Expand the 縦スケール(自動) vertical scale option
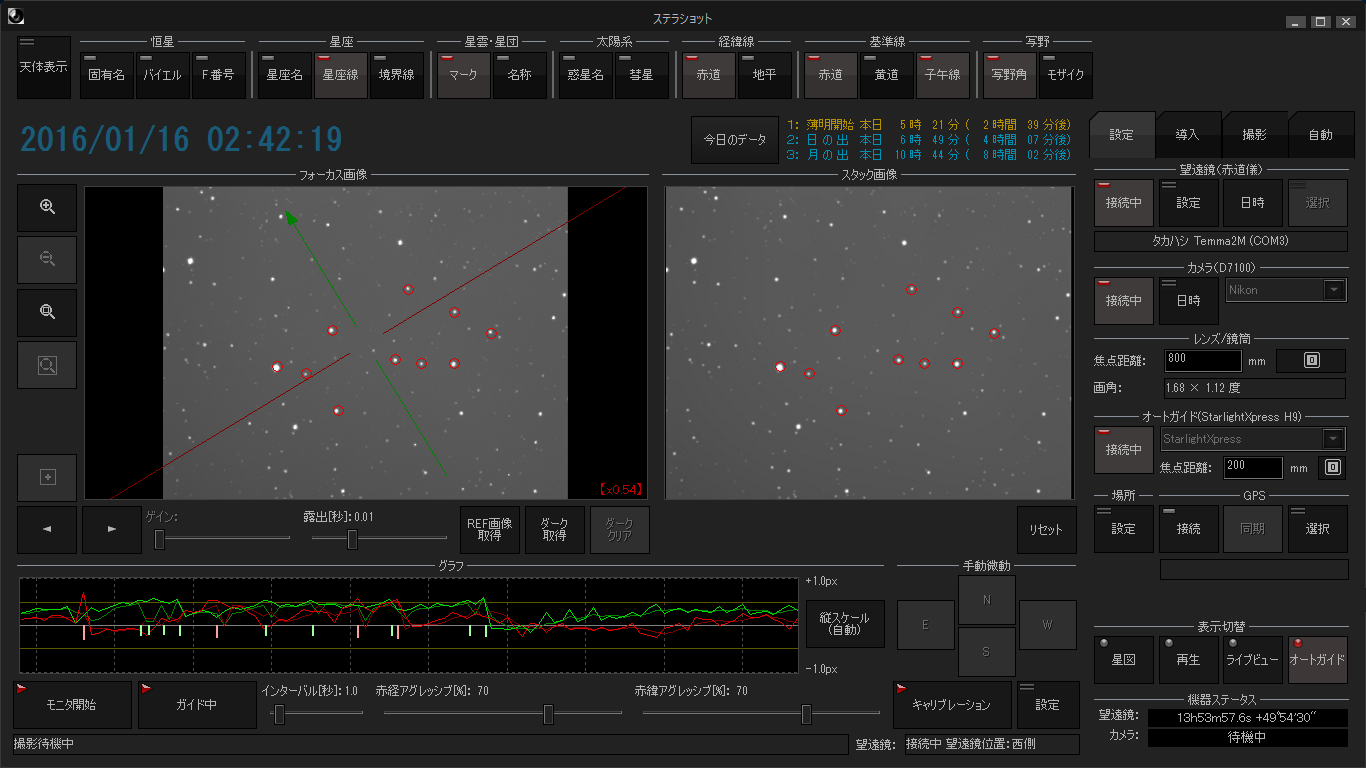 [844, 622]
